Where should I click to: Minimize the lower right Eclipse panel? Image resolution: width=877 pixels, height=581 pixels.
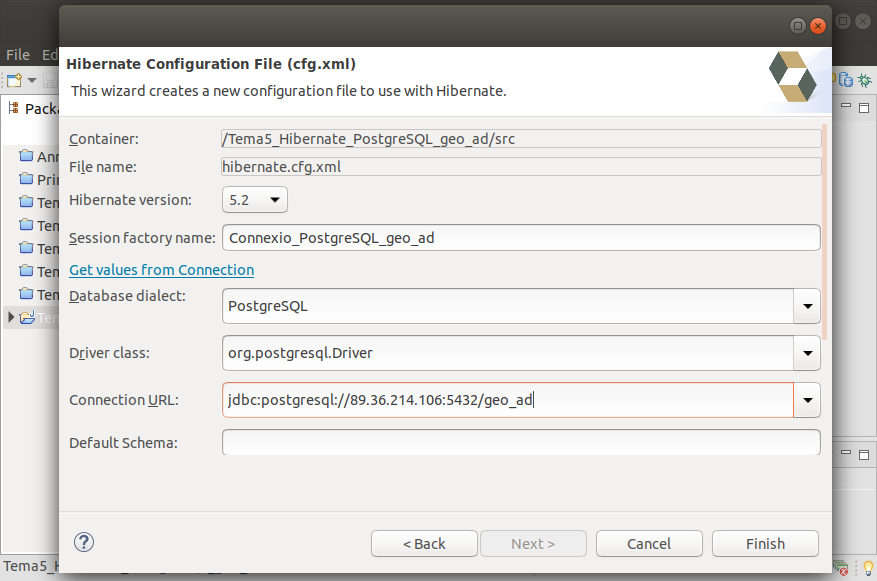click(x=846, y=452)
